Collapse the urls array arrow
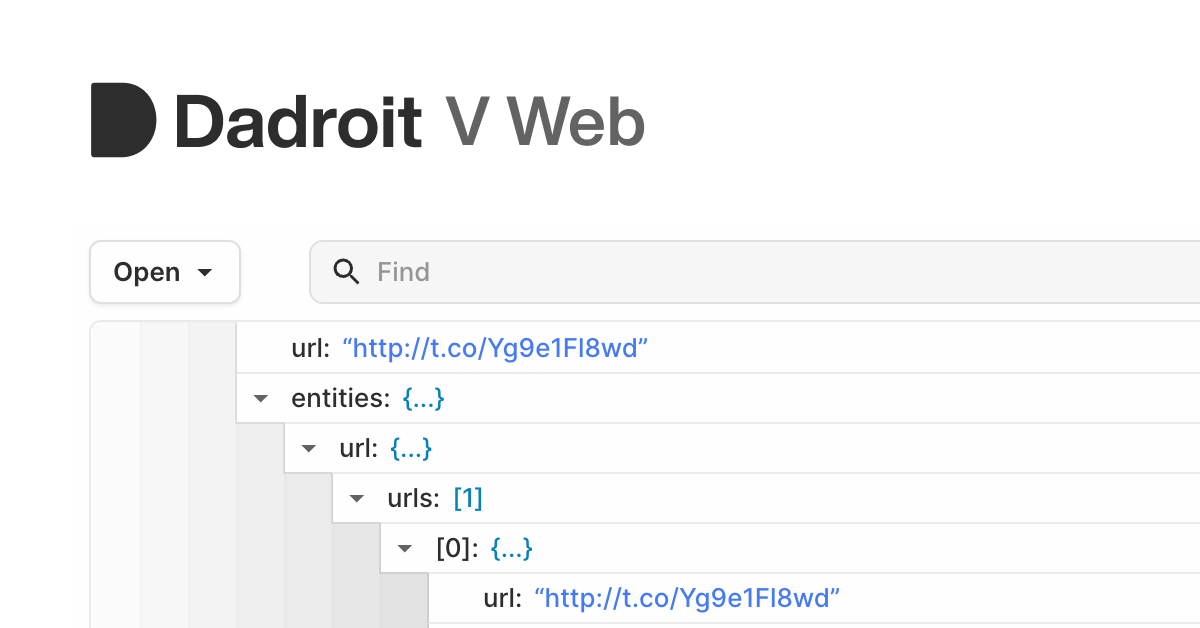This screenshot has width=1200, height=628. pyautogui.click(x=357, y=498)
